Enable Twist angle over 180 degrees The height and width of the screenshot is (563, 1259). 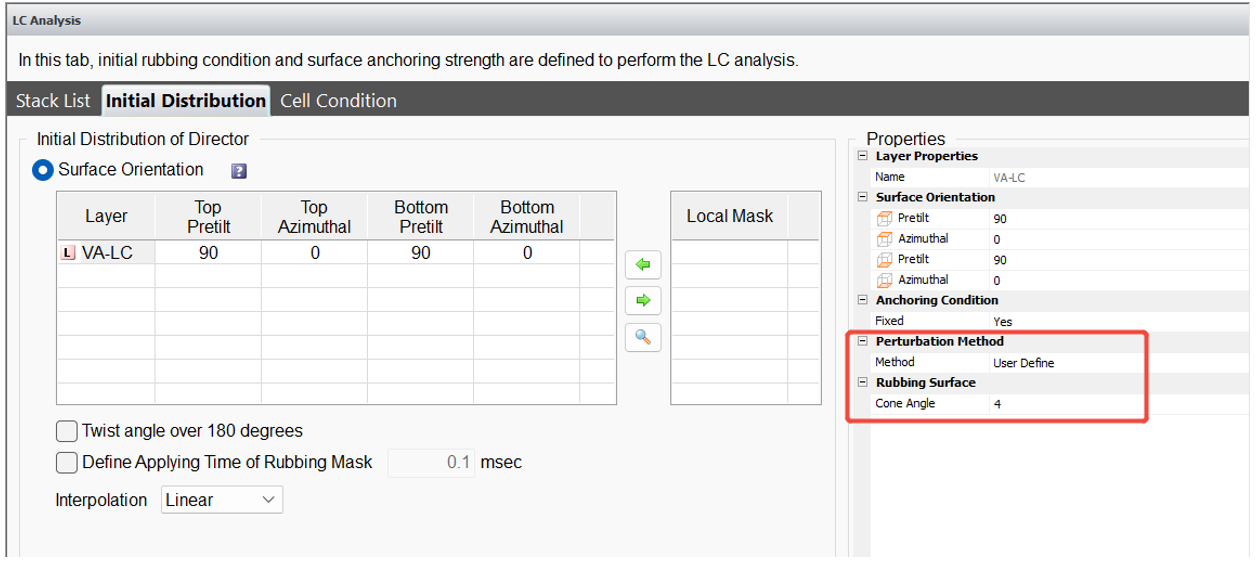click(x=67, y=431)
